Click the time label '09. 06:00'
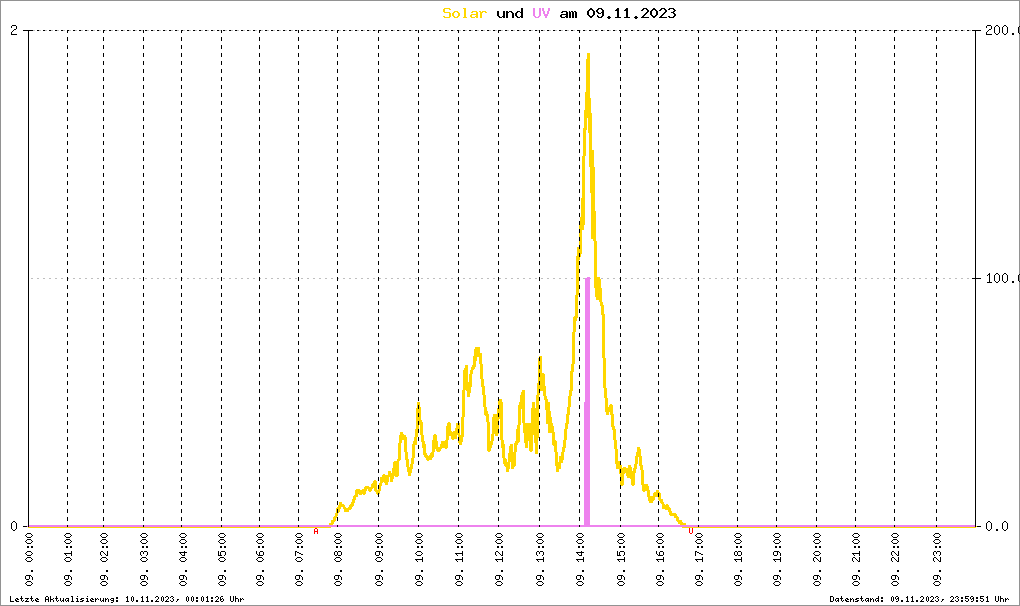 (x=260, y=560)
